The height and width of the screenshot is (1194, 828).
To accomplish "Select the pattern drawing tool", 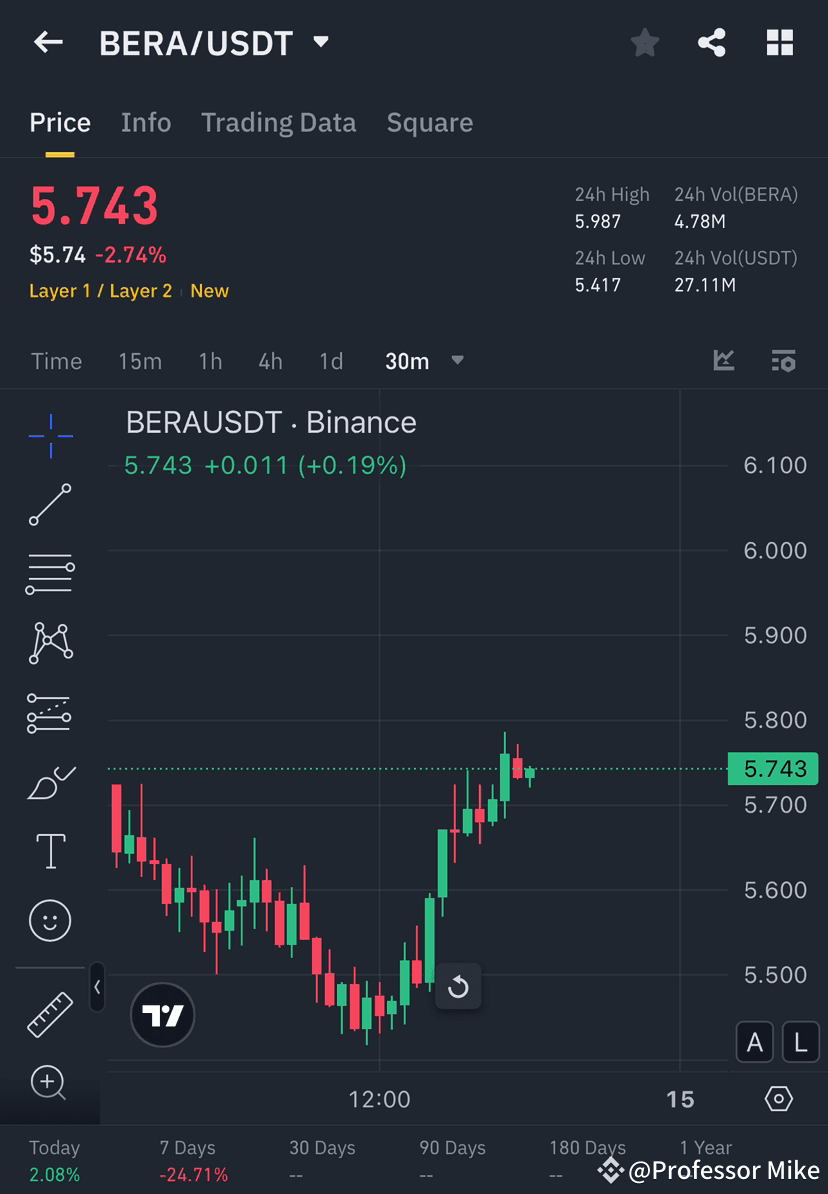I will tap(50, 643).
